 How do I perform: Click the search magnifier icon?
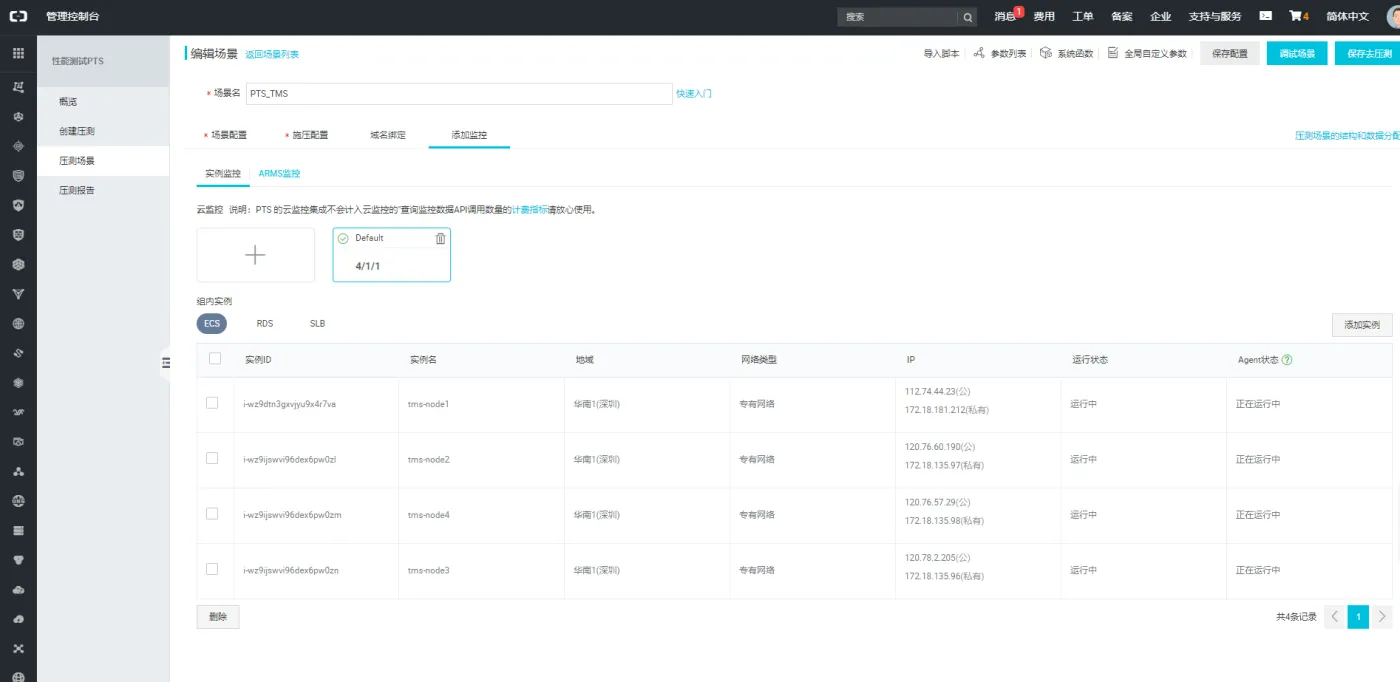tap(967, 17)
